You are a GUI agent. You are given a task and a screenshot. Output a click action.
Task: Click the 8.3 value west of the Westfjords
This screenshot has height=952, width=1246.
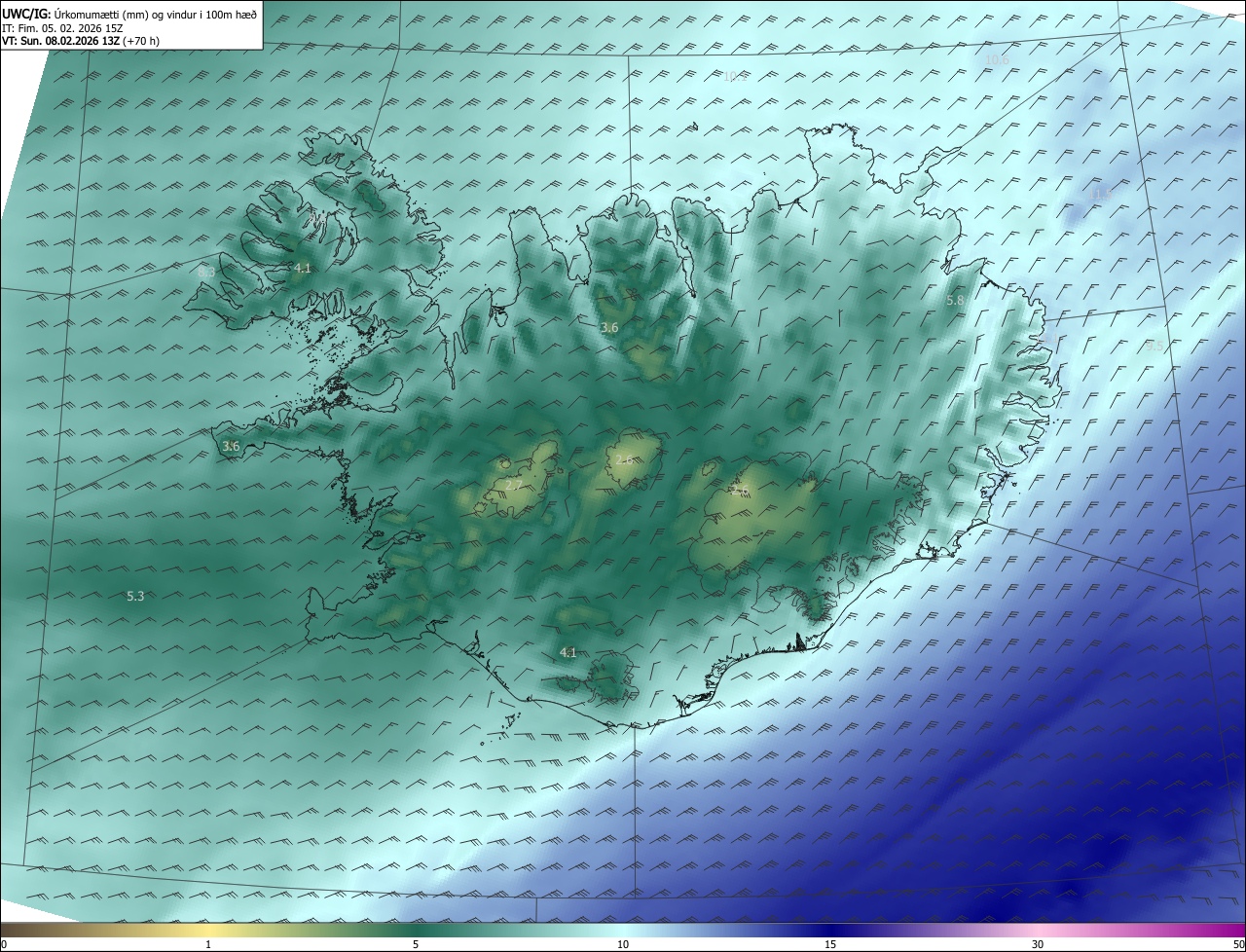coord(206,273)
